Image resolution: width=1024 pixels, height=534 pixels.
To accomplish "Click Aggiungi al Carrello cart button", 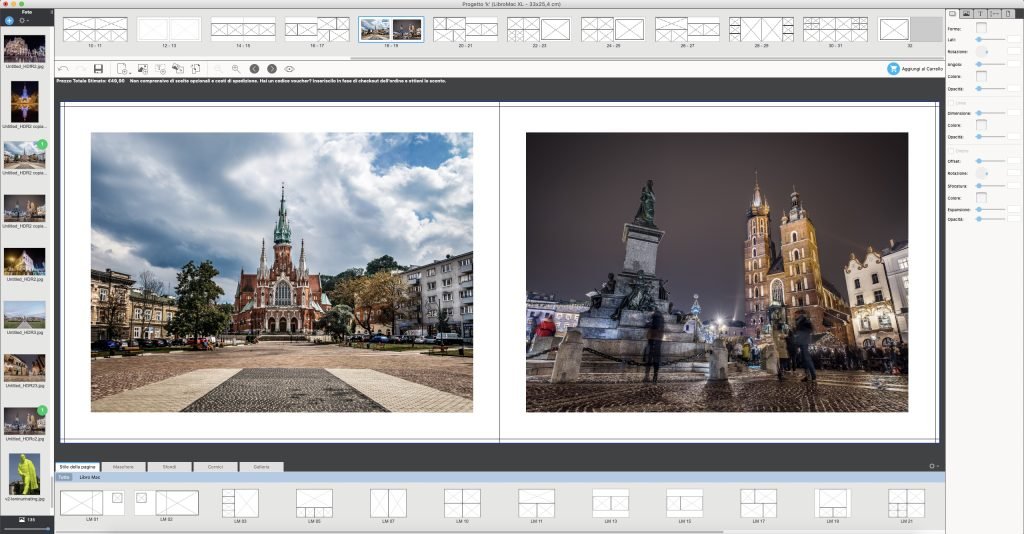I will point(914,69).
